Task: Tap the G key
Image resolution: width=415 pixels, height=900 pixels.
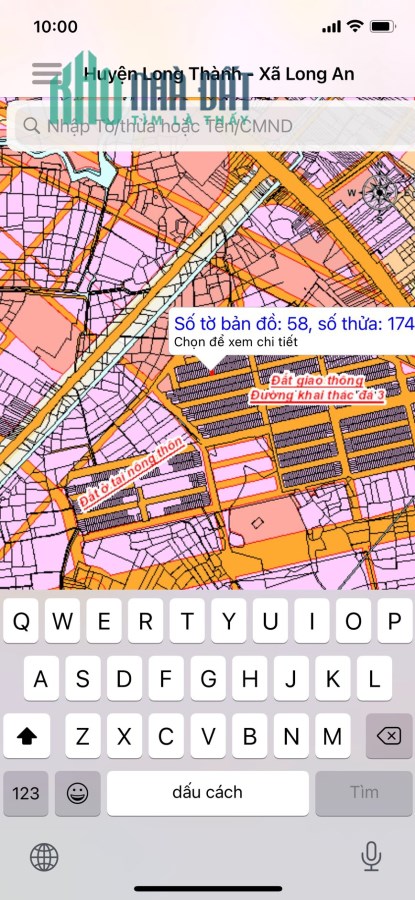Action: [x=208, y=678]
